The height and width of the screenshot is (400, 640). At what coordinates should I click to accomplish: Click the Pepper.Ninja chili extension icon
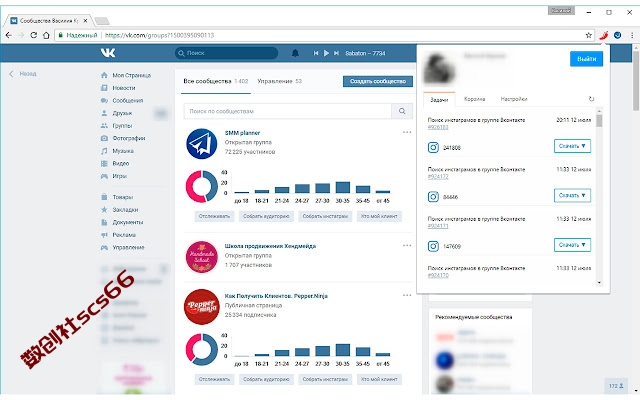click(604, 35)
